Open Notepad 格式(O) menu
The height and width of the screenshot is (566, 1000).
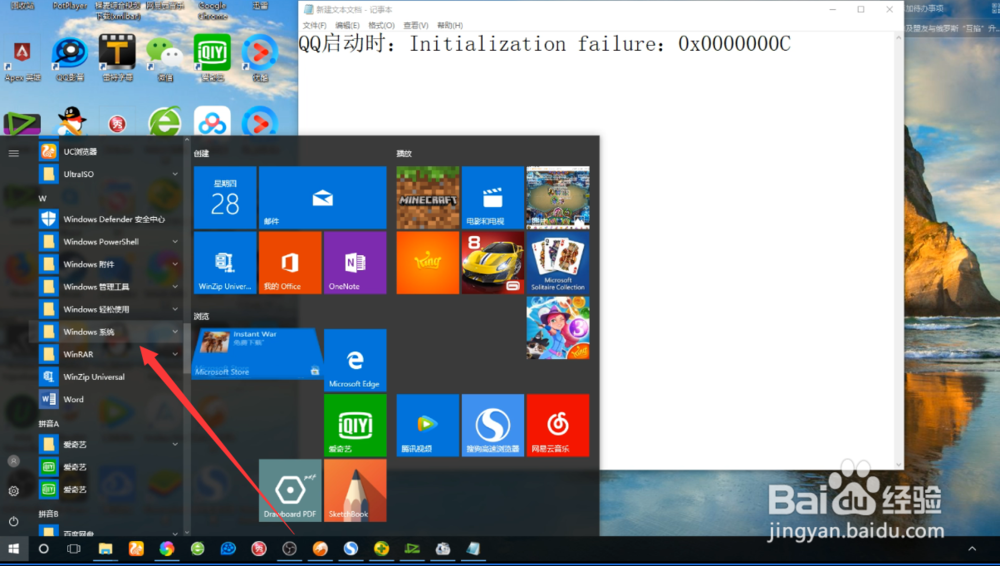[x=381, y=26]
